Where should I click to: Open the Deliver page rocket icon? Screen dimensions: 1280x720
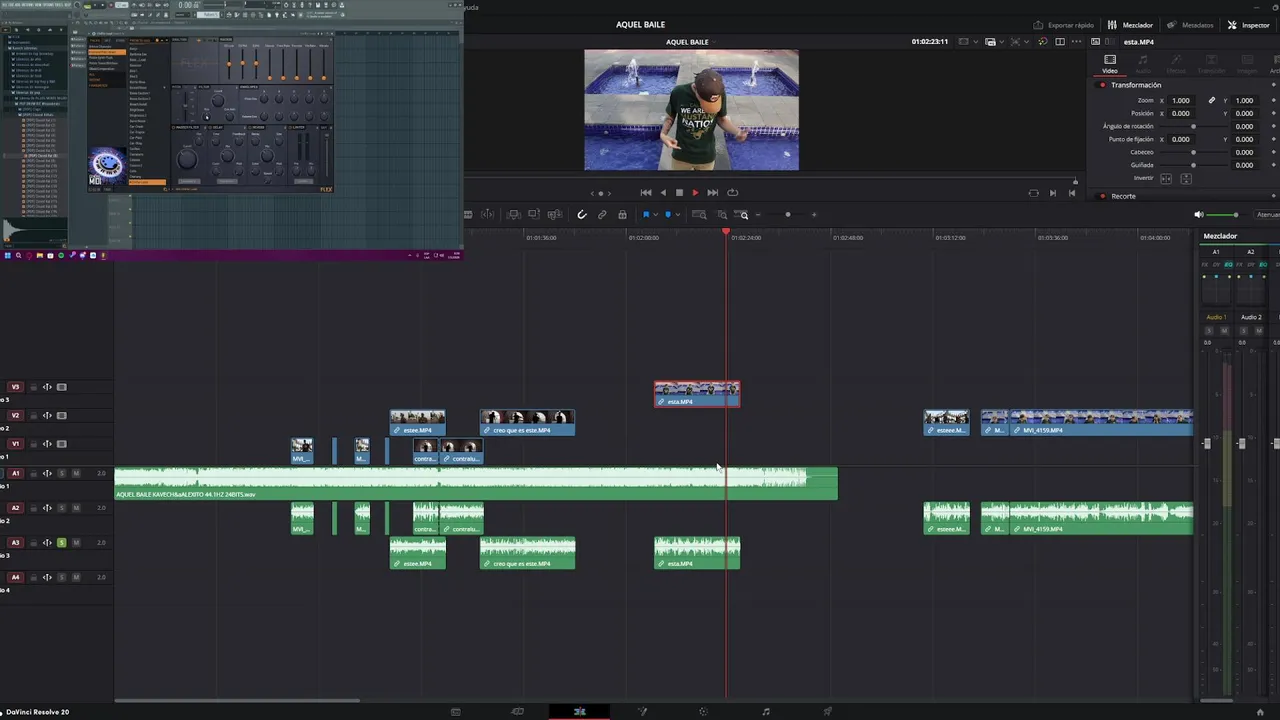[x=827, y=711]
